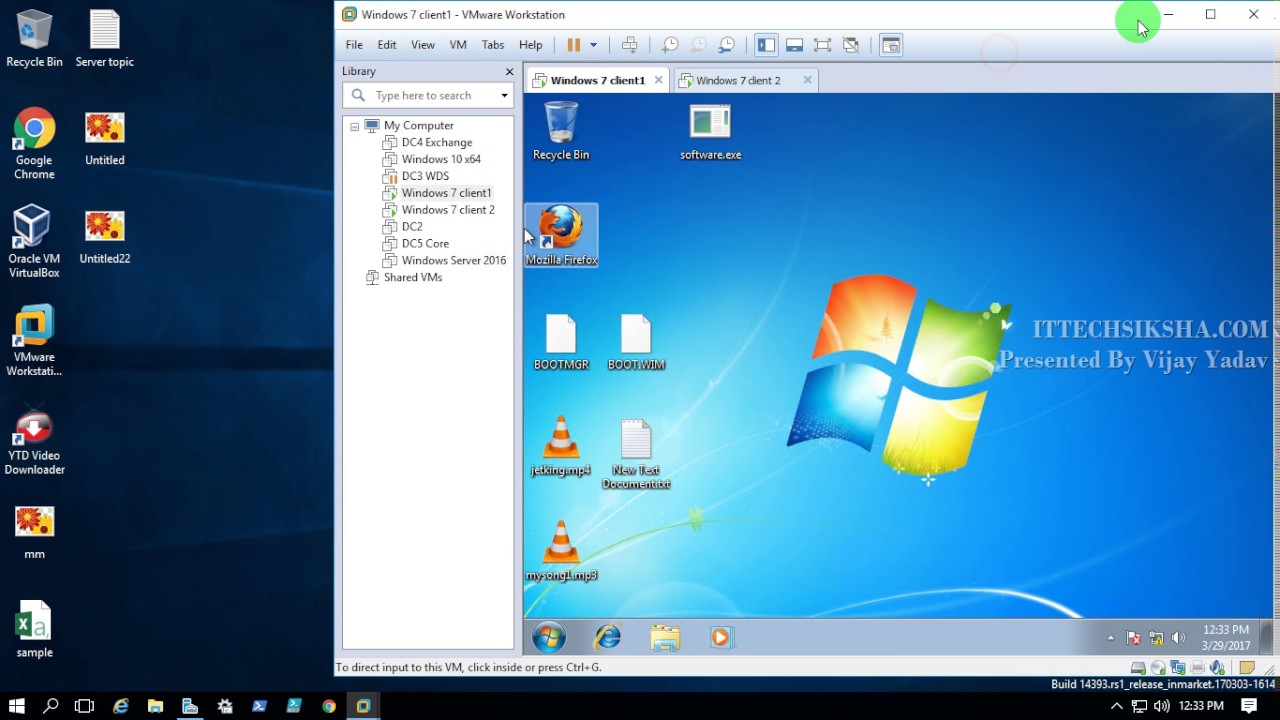Viewport: 1280px width, 720px height.
Task: Close the Windows 7 client1 tab
Action: (659, 80)
